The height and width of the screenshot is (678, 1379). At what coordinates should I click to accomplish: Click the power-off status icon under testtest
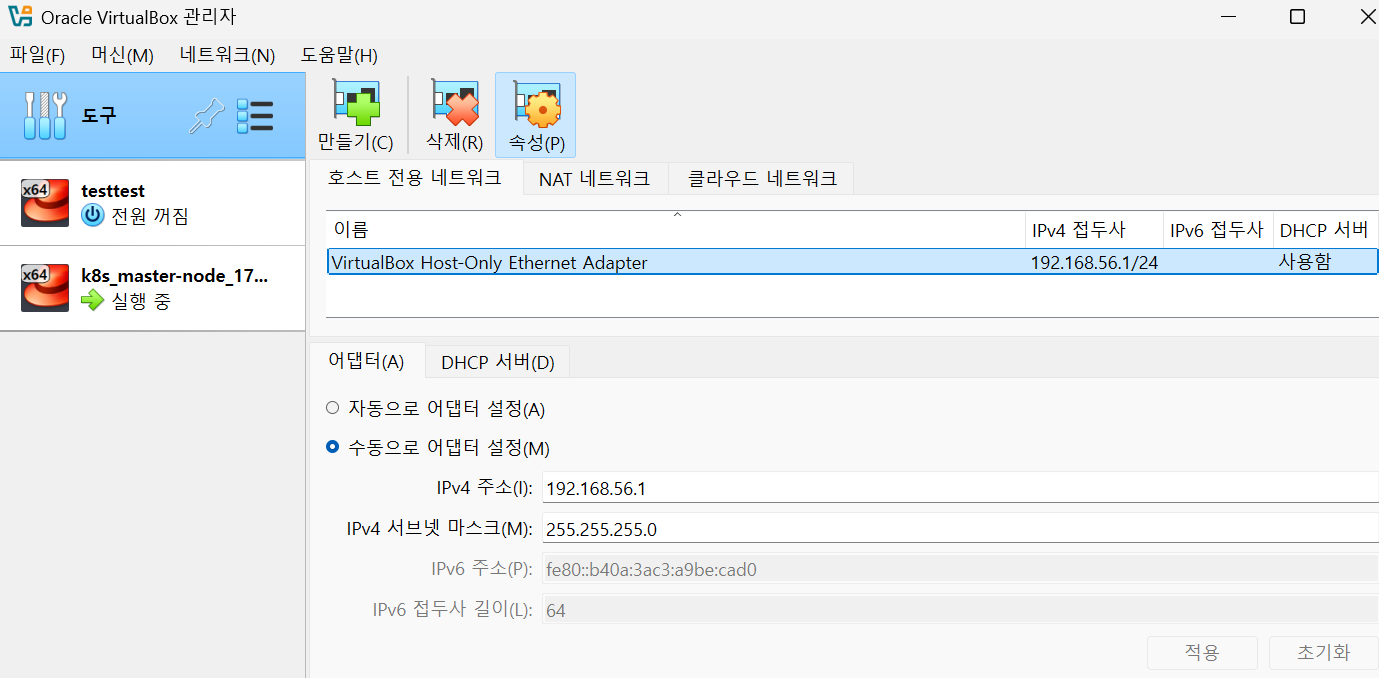[93, 215]
